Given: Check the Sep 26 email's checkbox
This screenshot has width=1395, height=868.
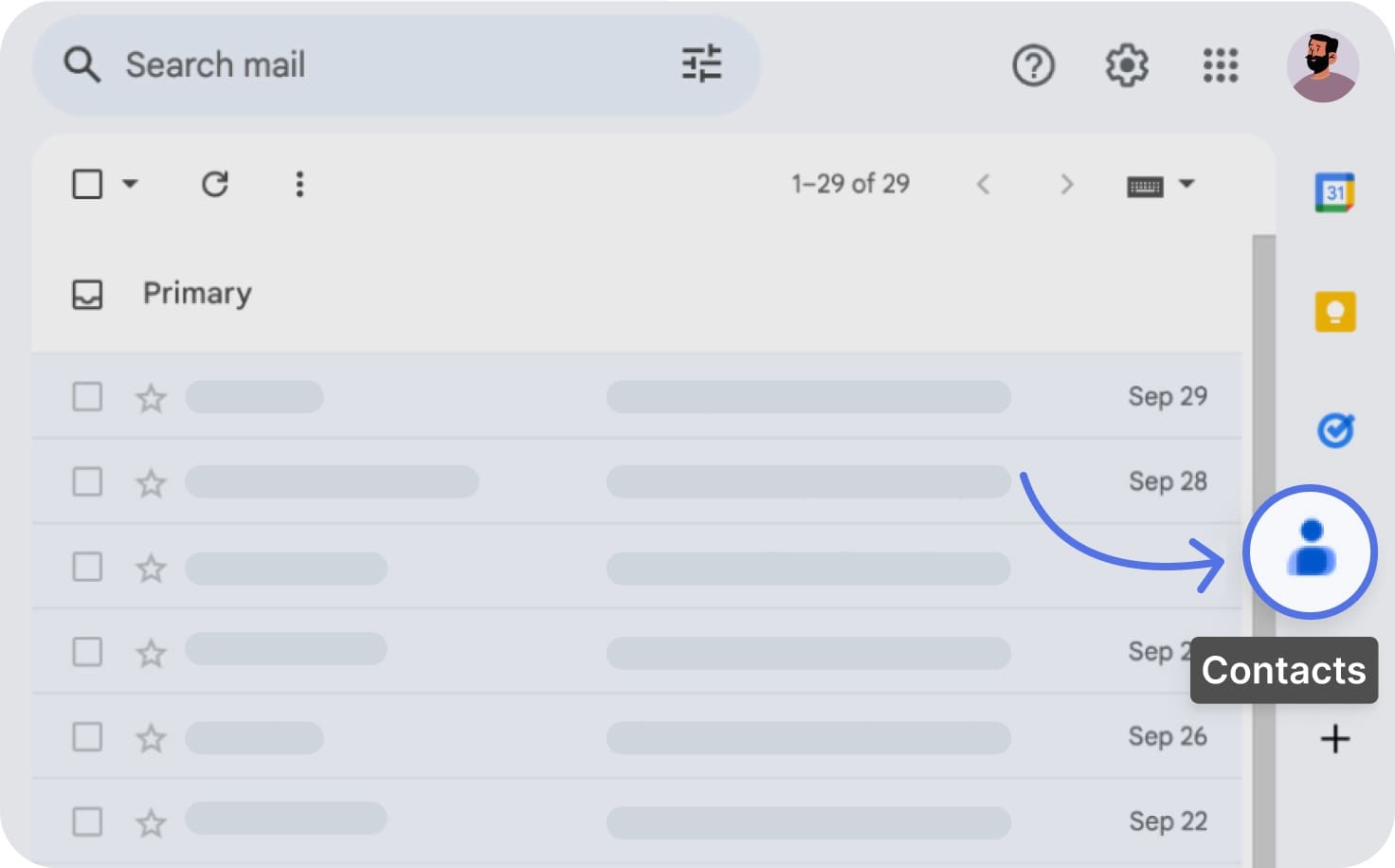Looking at the screenshot, I should click(86, 736).
